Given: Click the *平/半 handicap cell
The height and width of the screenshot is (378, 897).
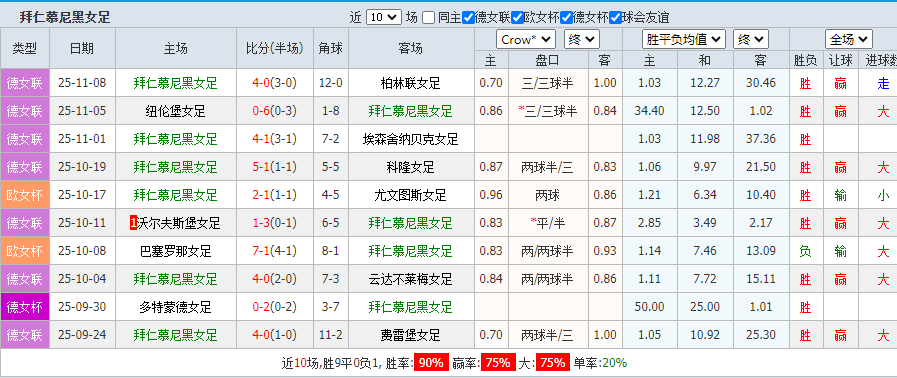Looking at the screenshot, I should pos(547,224).
